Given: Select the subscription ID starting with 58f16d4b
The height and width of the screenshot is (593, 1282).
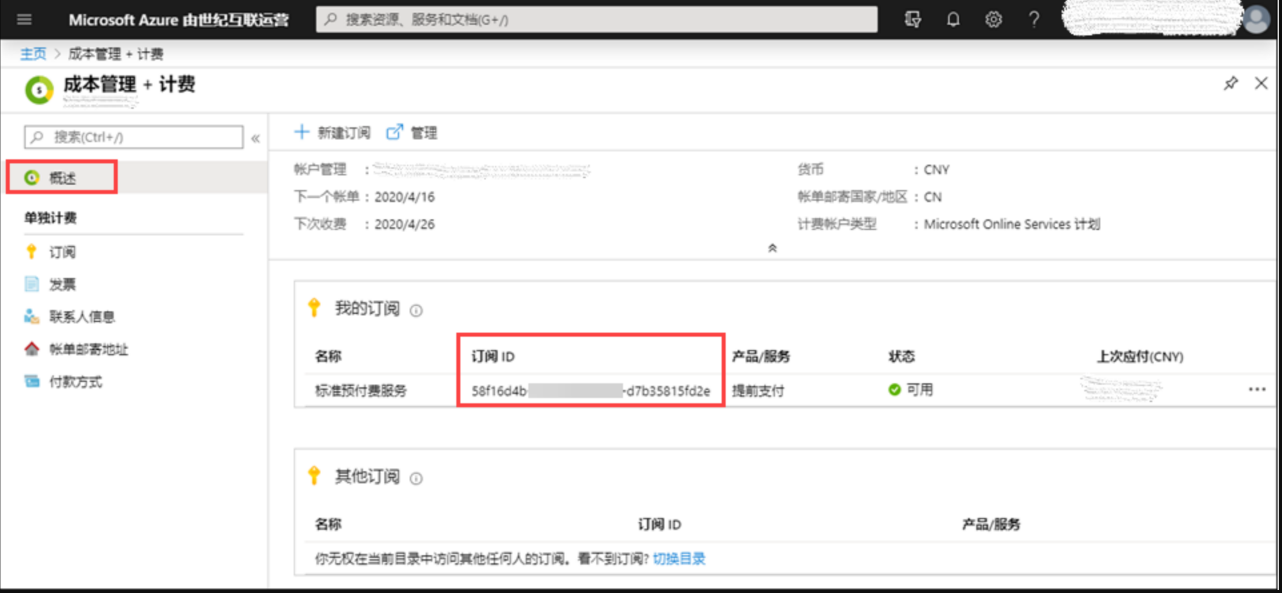Looking at the screenshot, I should [591, 390].
